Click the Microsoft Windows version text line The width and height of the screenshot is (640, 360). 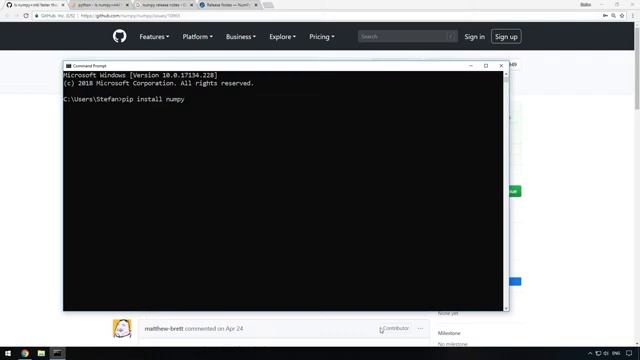(140, 75)
